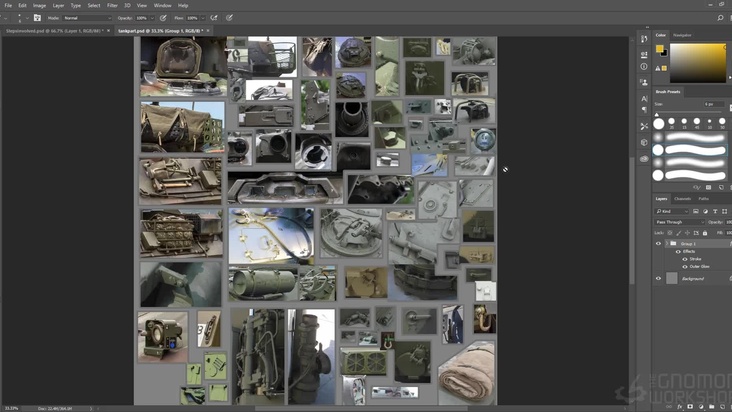732x412 pixels.
Task: Toggle visibility of the Stroke effect
Action: pos(685,259)
